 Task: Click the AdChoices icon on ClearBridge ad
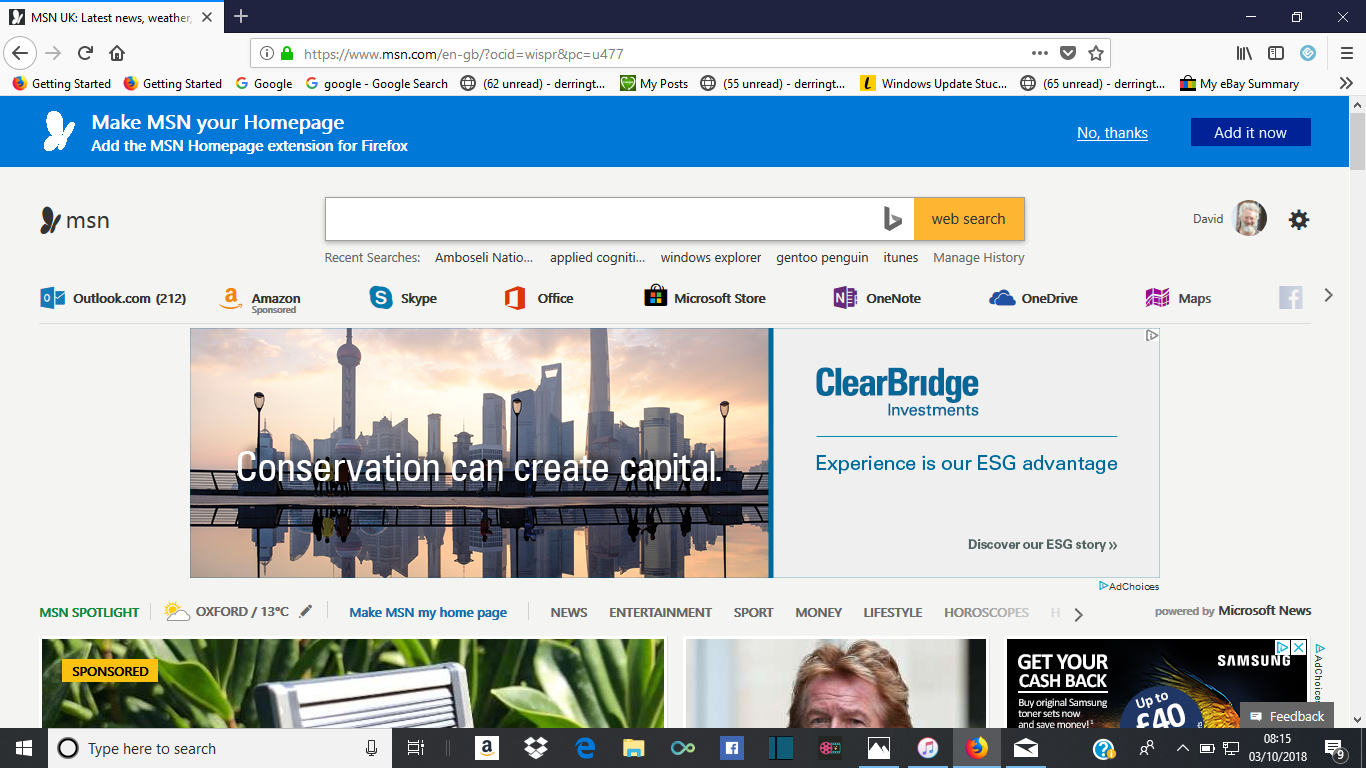[1152, 336]
